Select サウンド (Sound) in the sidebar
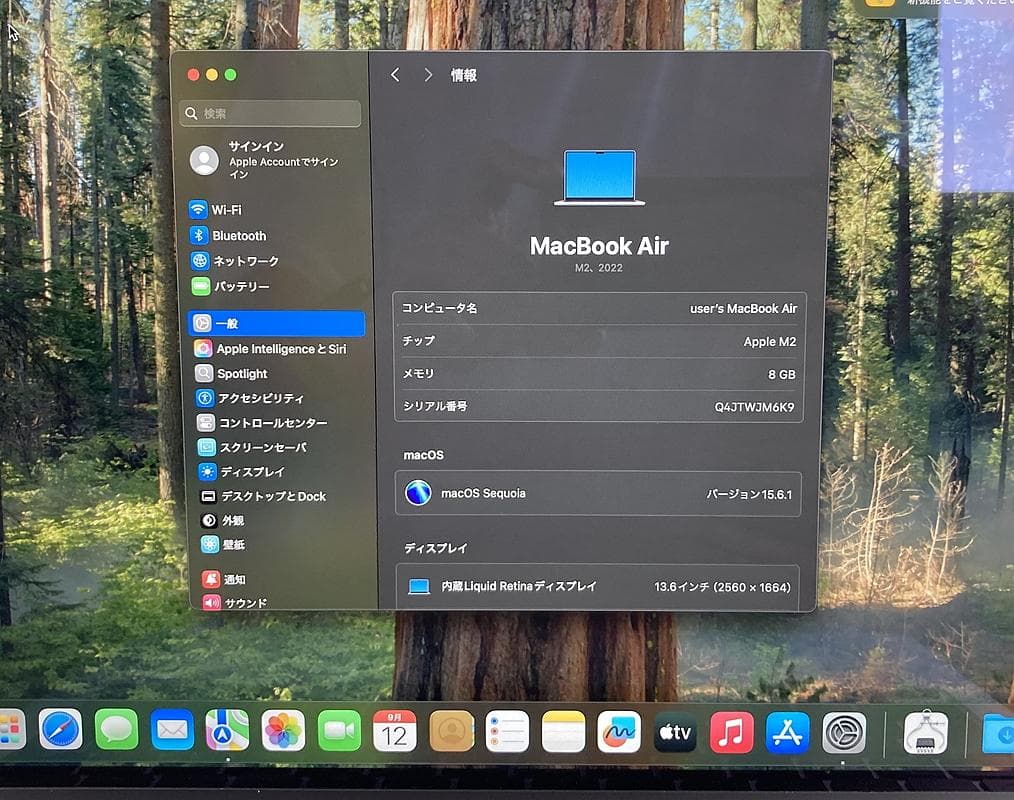This screenshot has width=1014, height=800. point(240,602)
